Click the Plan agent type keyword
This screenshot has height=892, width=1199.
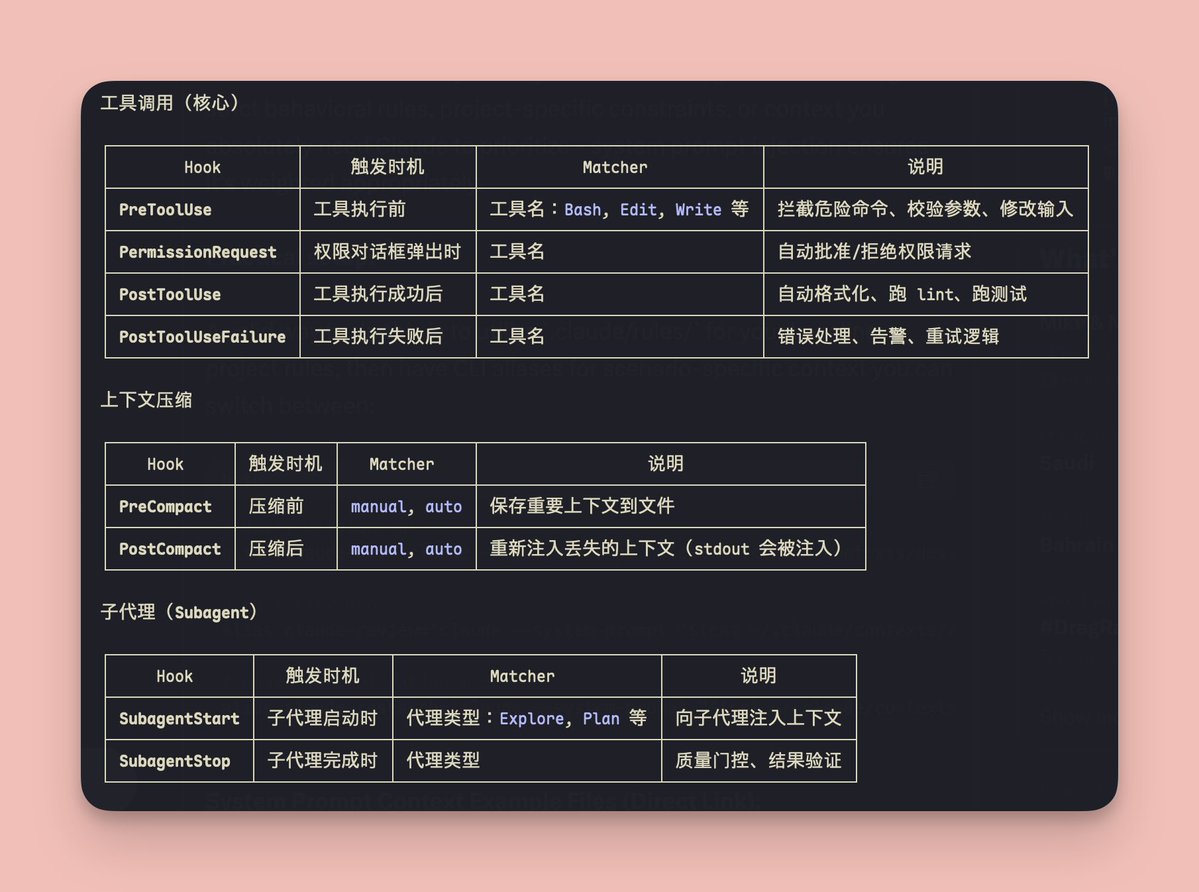click(601, 718)
